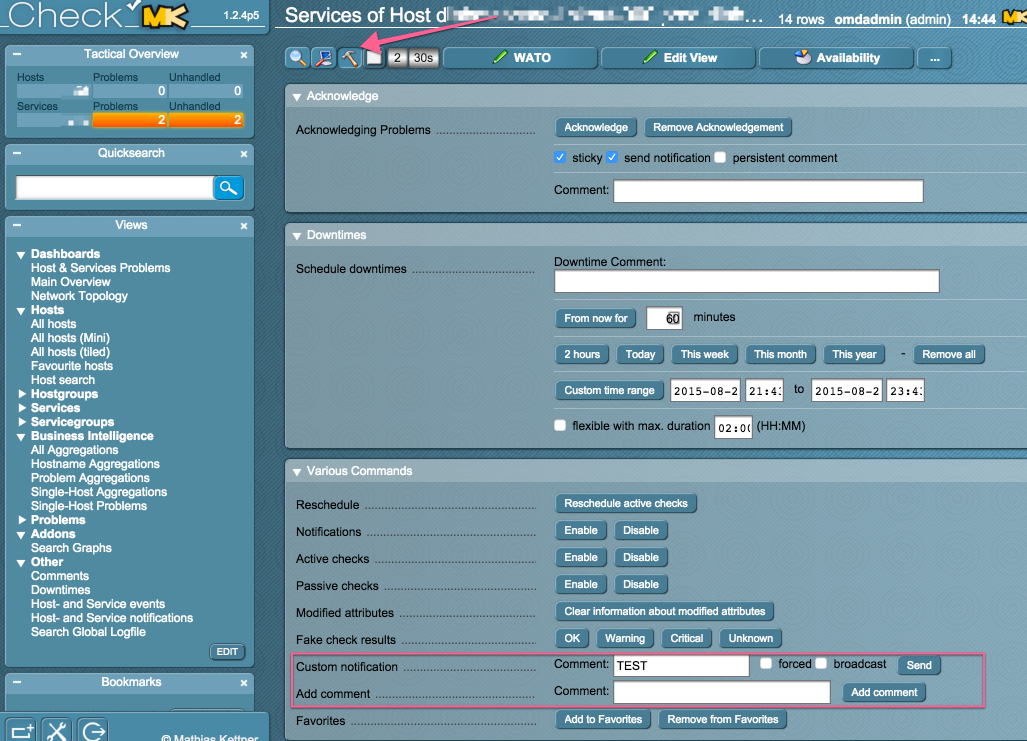Open Search Global Logfile link
The width and height of the screenshot is (1027, 741).
[88, 632]
